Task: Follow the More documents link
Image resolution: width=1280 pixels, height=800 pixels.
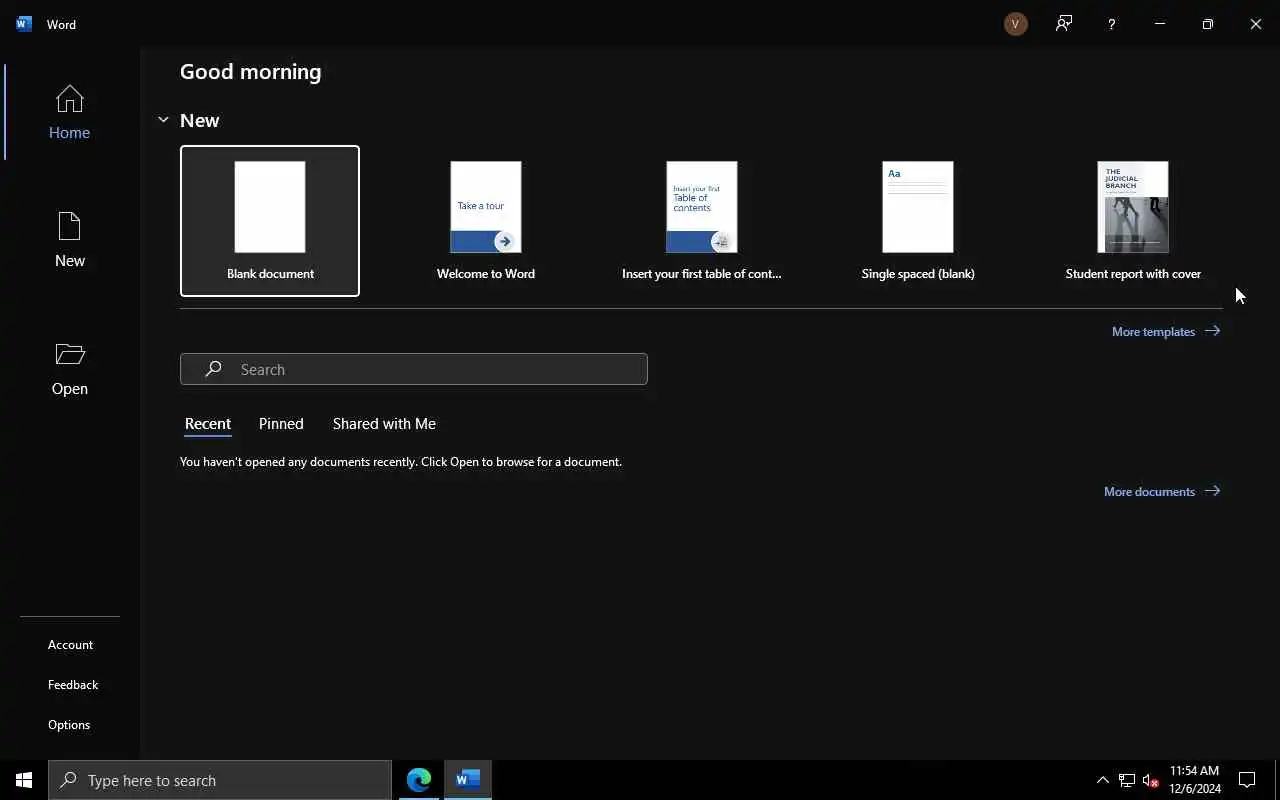Action: tap(1162, 491)
